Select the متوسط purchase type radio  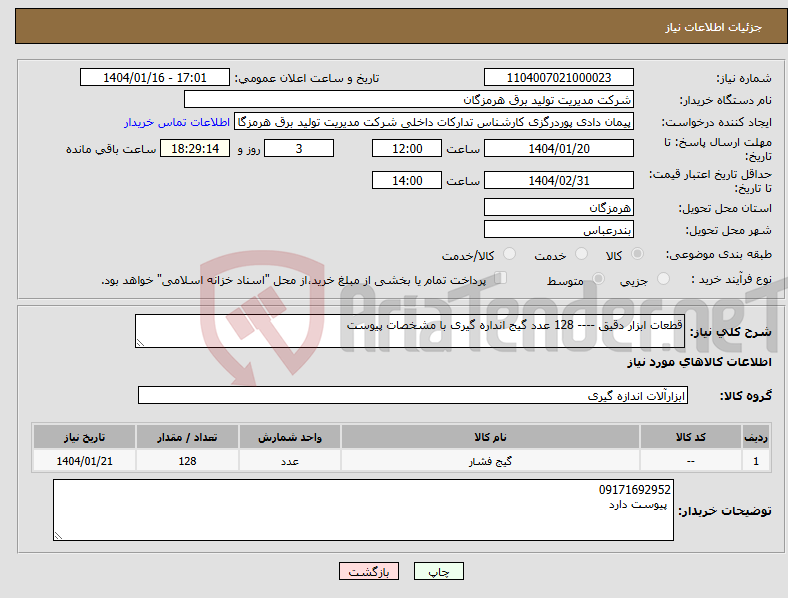(598, 278)
